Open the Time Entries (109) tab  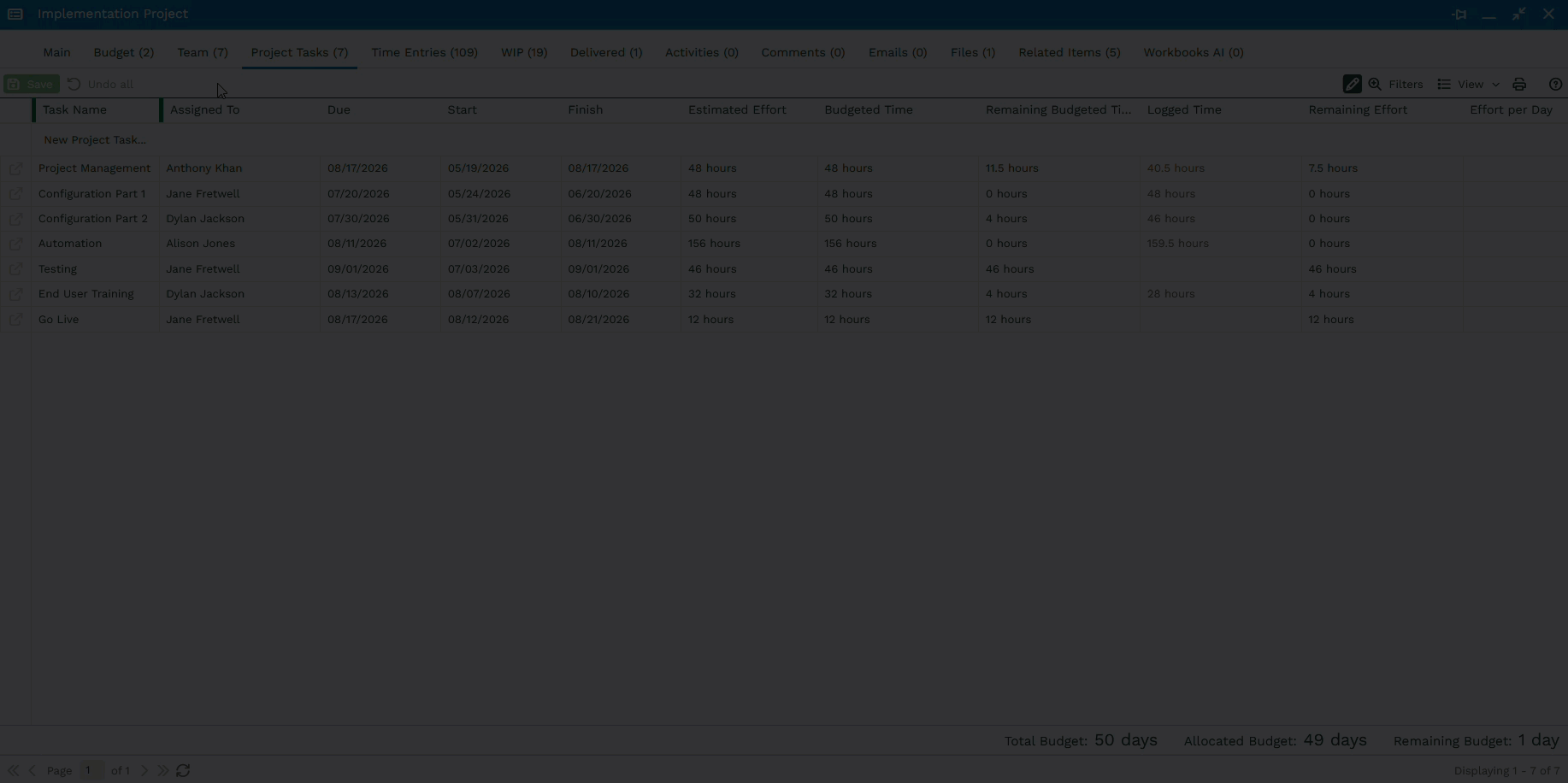coord(425,52)
